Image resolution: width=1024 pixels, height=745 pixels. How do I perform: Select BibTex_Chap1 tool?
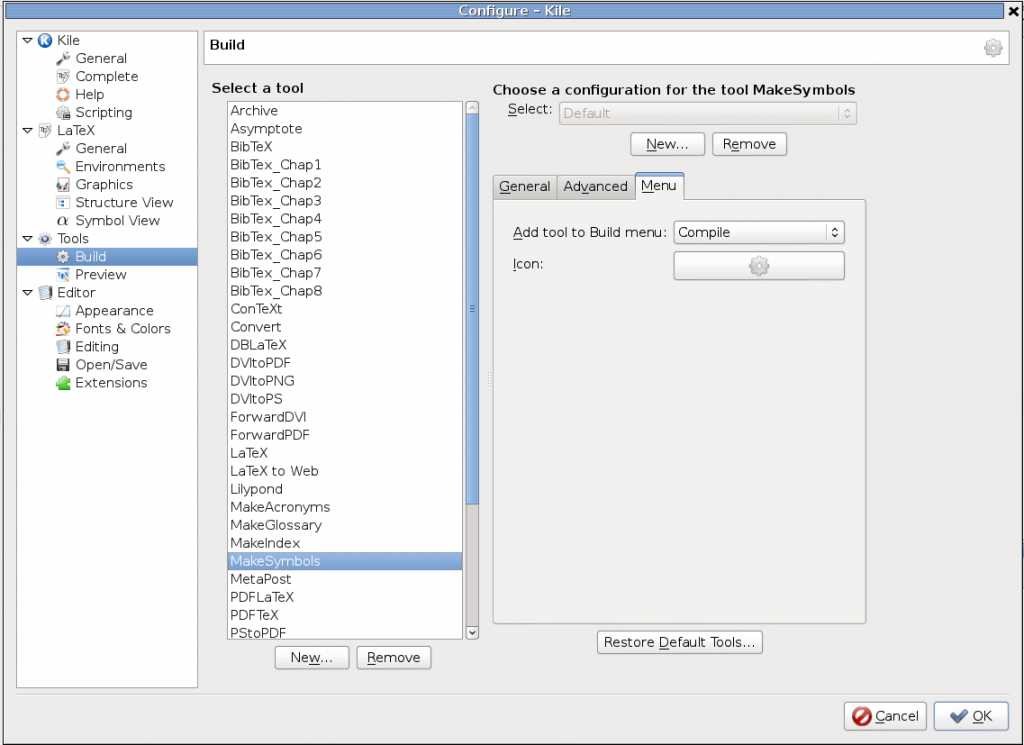(345, 165)
